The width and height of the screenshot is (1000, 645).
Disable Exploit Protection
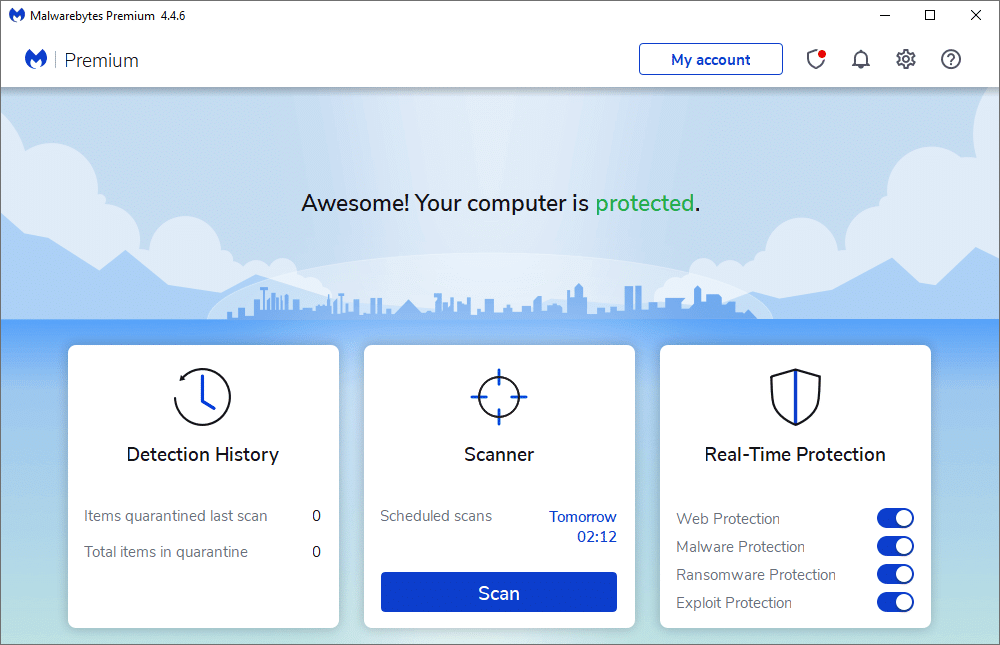(x=895, y=602)
